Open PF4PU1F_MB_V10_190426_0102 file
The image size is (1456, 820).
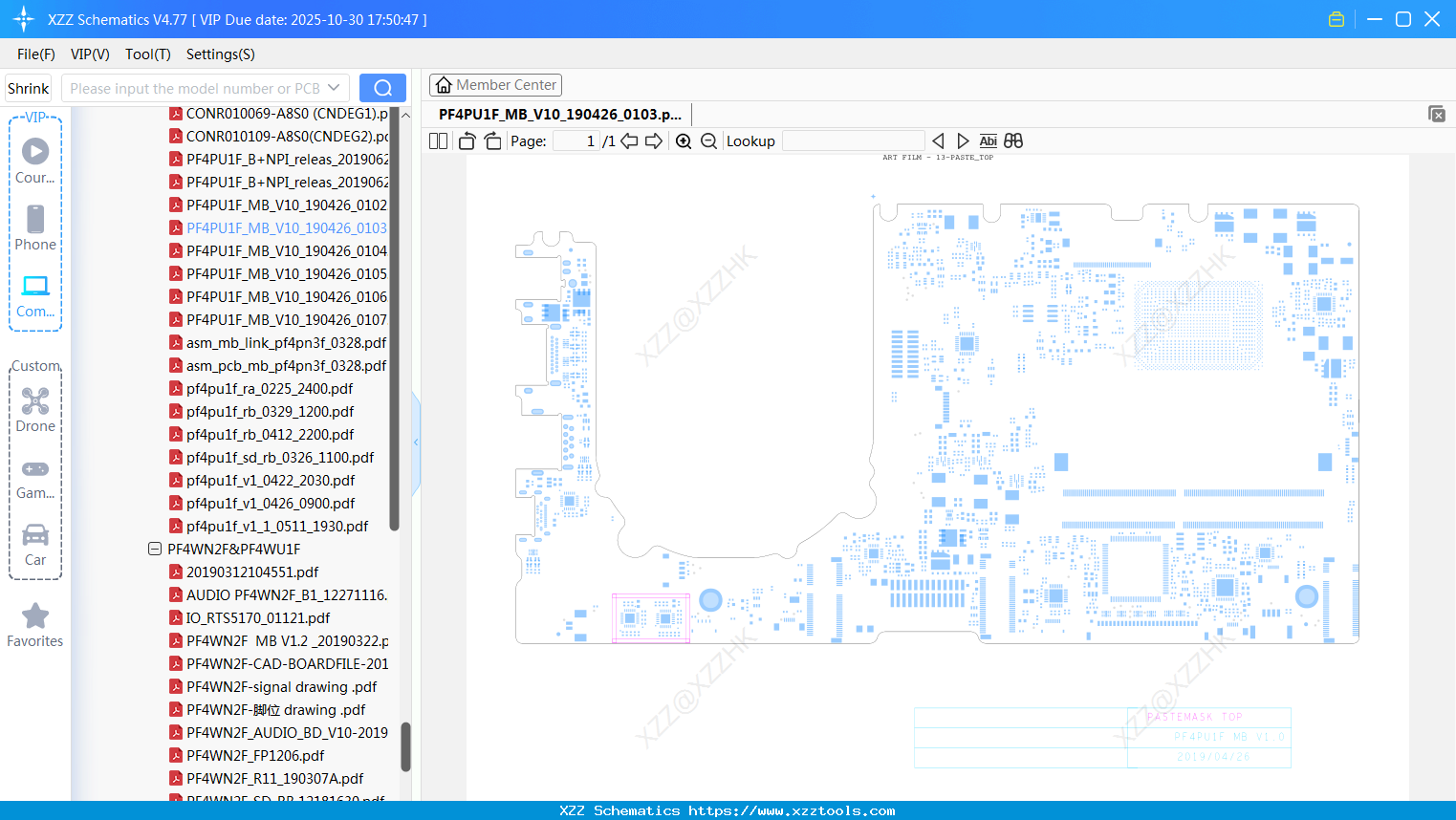[287, 205]
